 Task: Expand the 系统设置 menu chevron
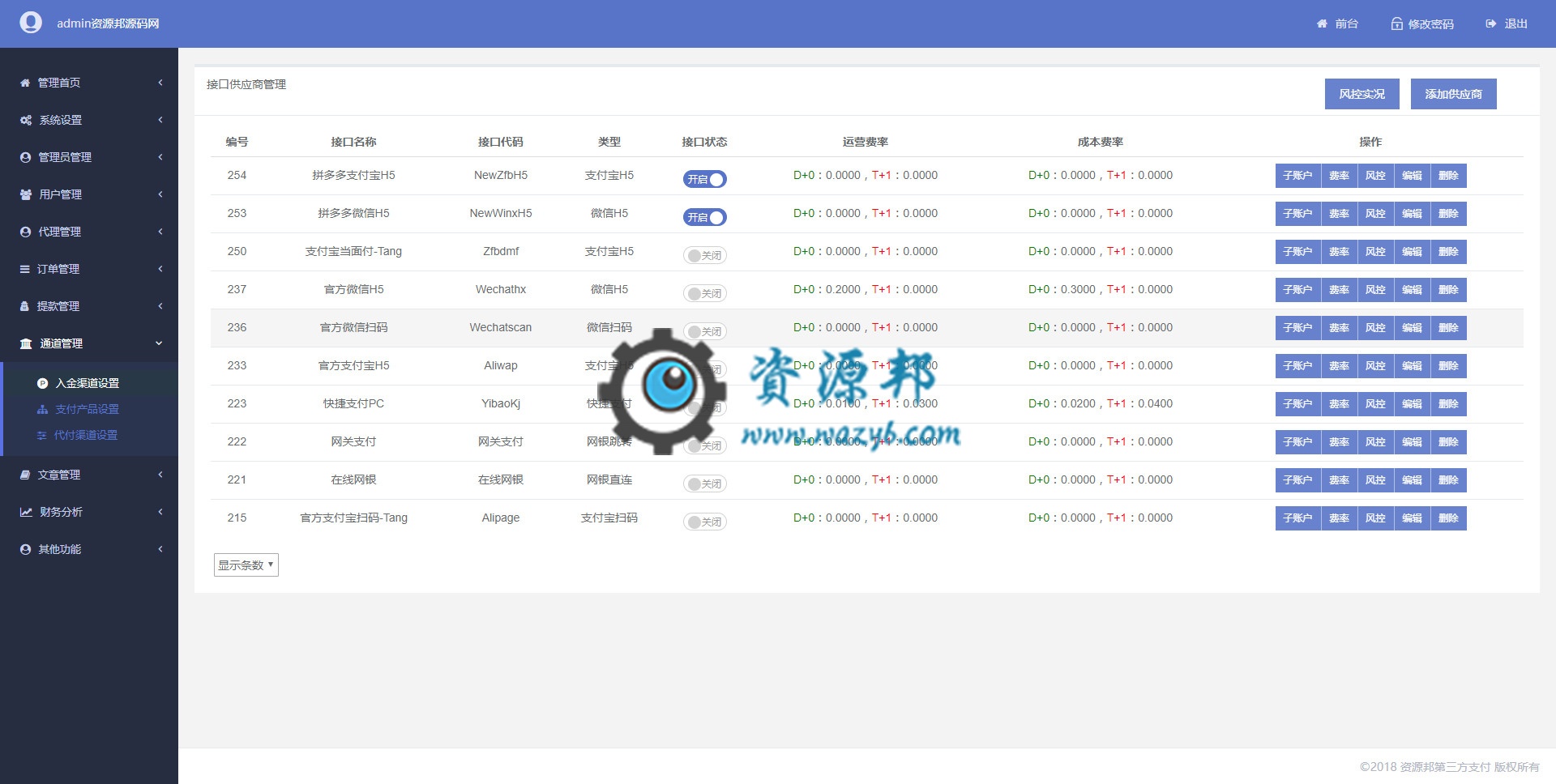click(x=160, y=120)
